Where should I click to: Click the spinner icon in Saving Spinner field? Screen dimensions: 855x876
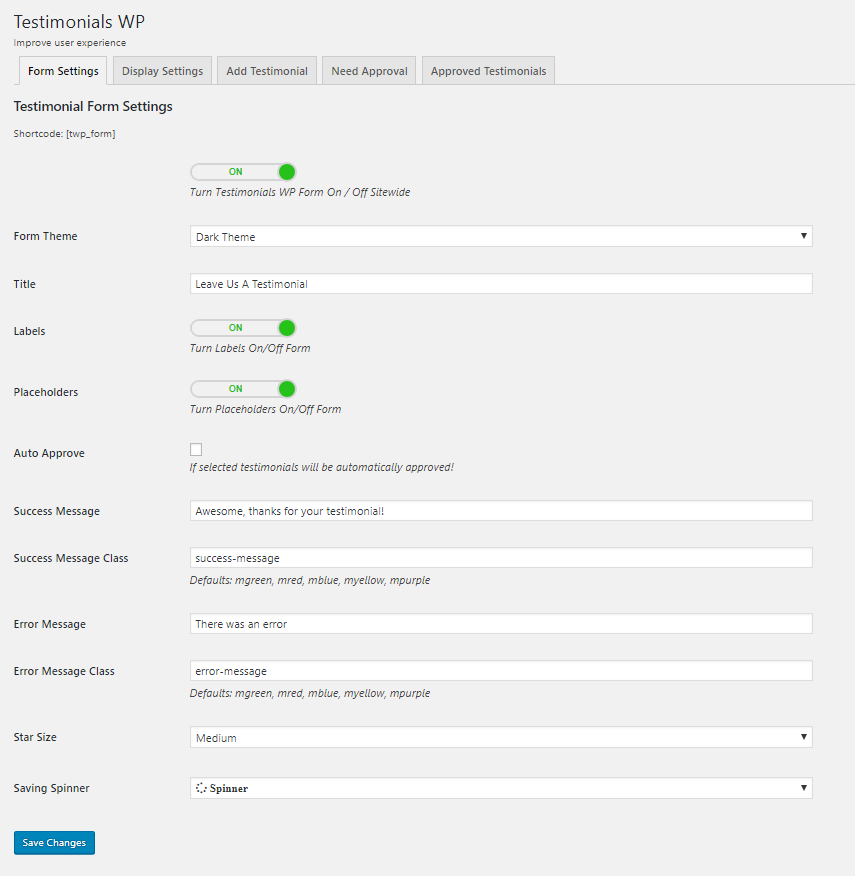coord(201,788)
